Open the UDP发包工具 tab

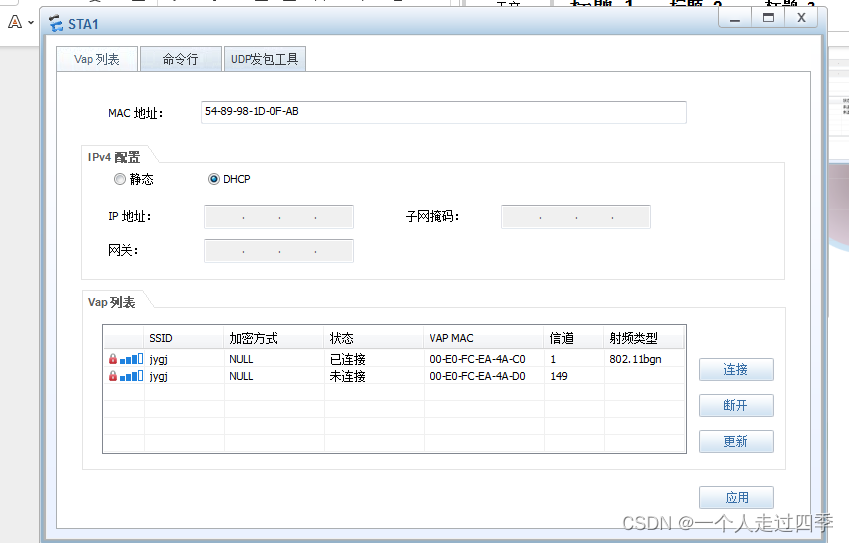click(265, 59)
